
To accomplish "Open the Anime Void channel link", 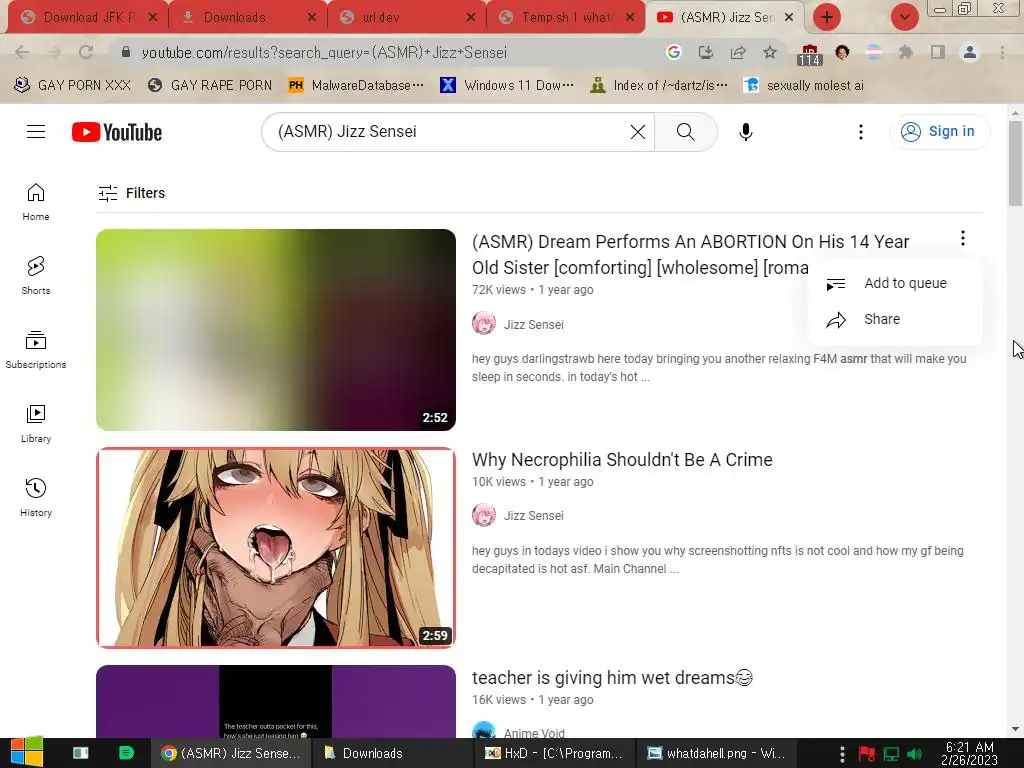I will (534, 733).
